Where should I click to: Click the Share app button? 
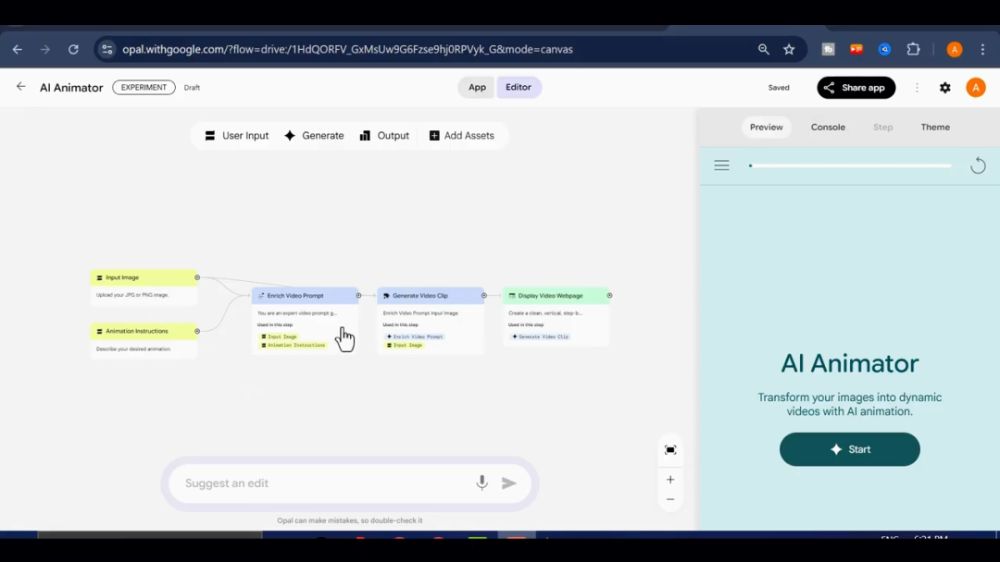856,88
